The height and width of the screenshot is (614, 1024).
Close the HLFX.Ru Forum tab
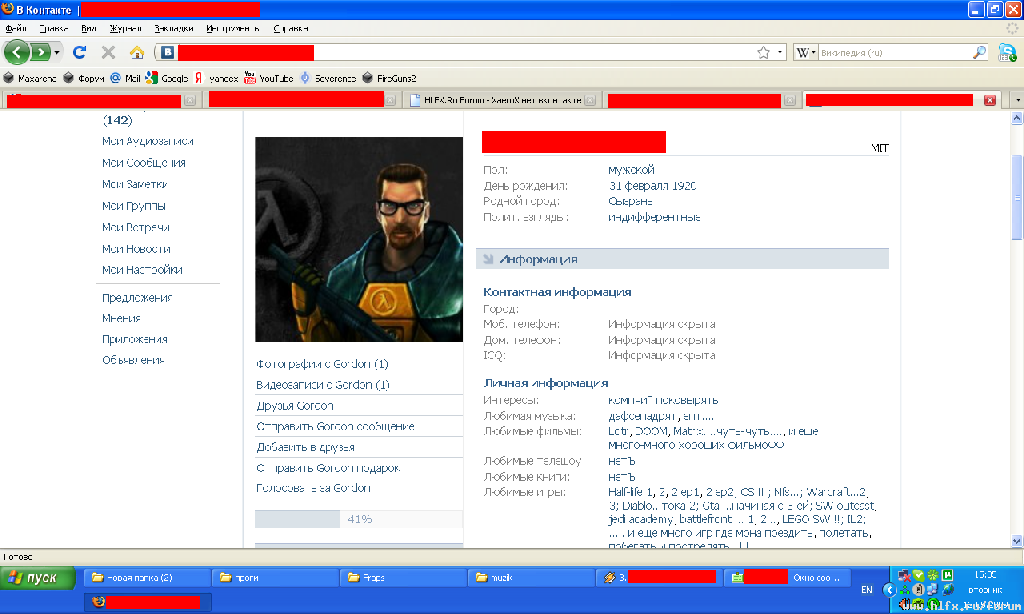590,100
